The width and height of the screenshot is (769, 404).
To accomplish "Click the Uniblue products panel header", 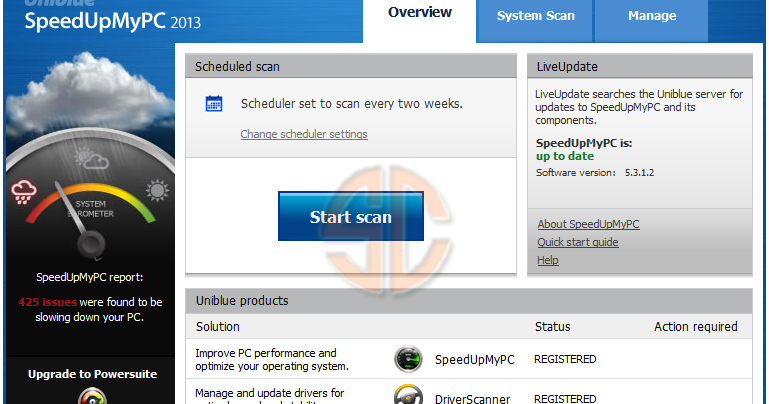I will coord(468,301).
